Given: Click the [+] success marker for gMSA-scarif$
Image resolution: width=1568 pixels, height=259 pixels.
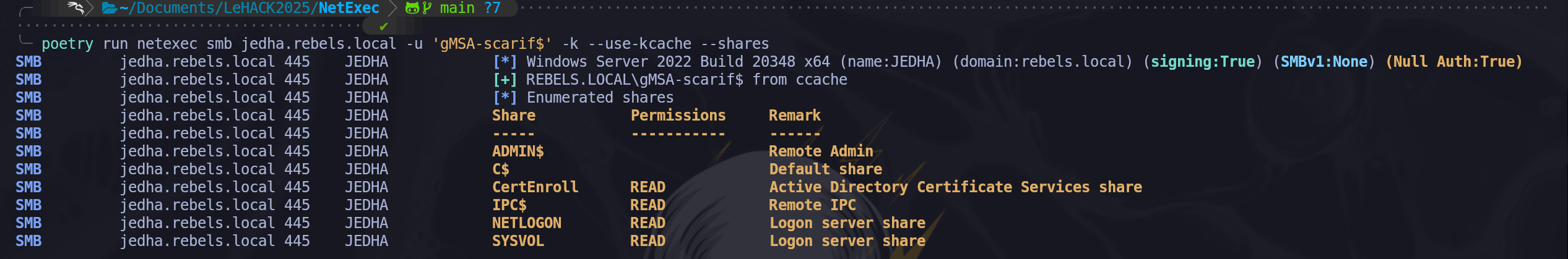Looking at the screenshot, I should [x=505, y=80].
